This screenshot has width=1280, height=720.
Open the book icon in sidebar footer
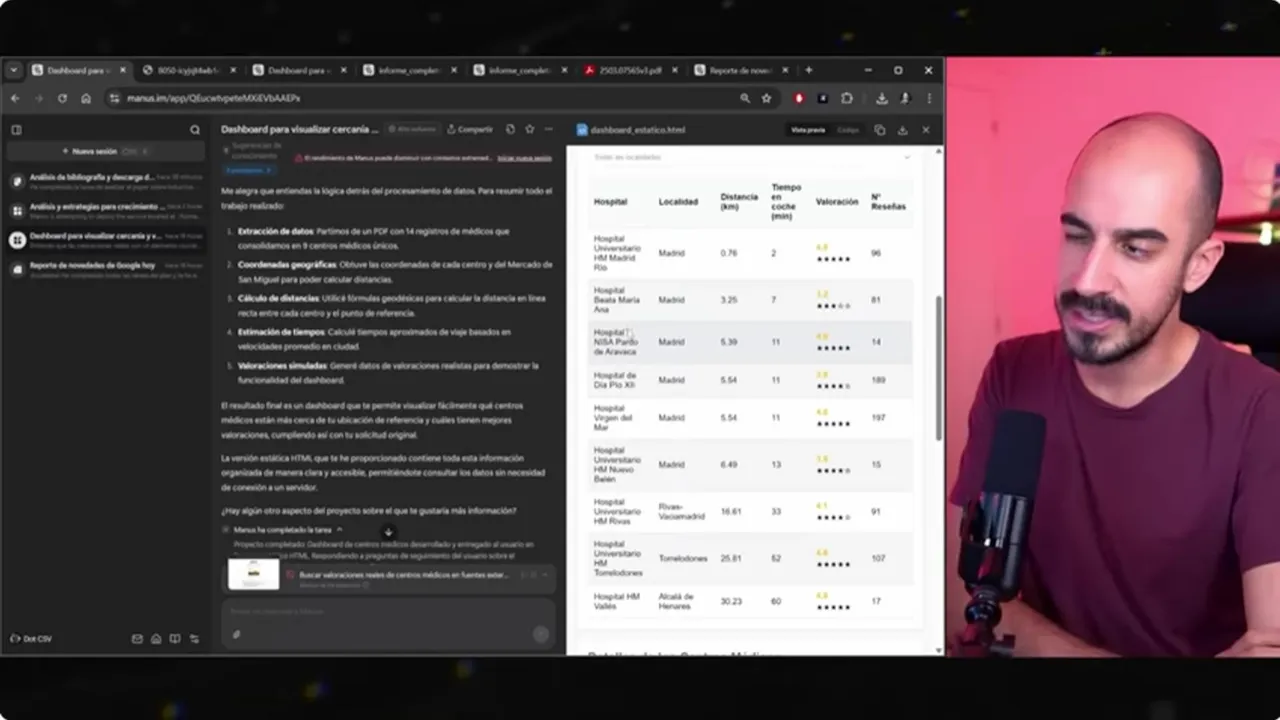[x=175, y=639]
